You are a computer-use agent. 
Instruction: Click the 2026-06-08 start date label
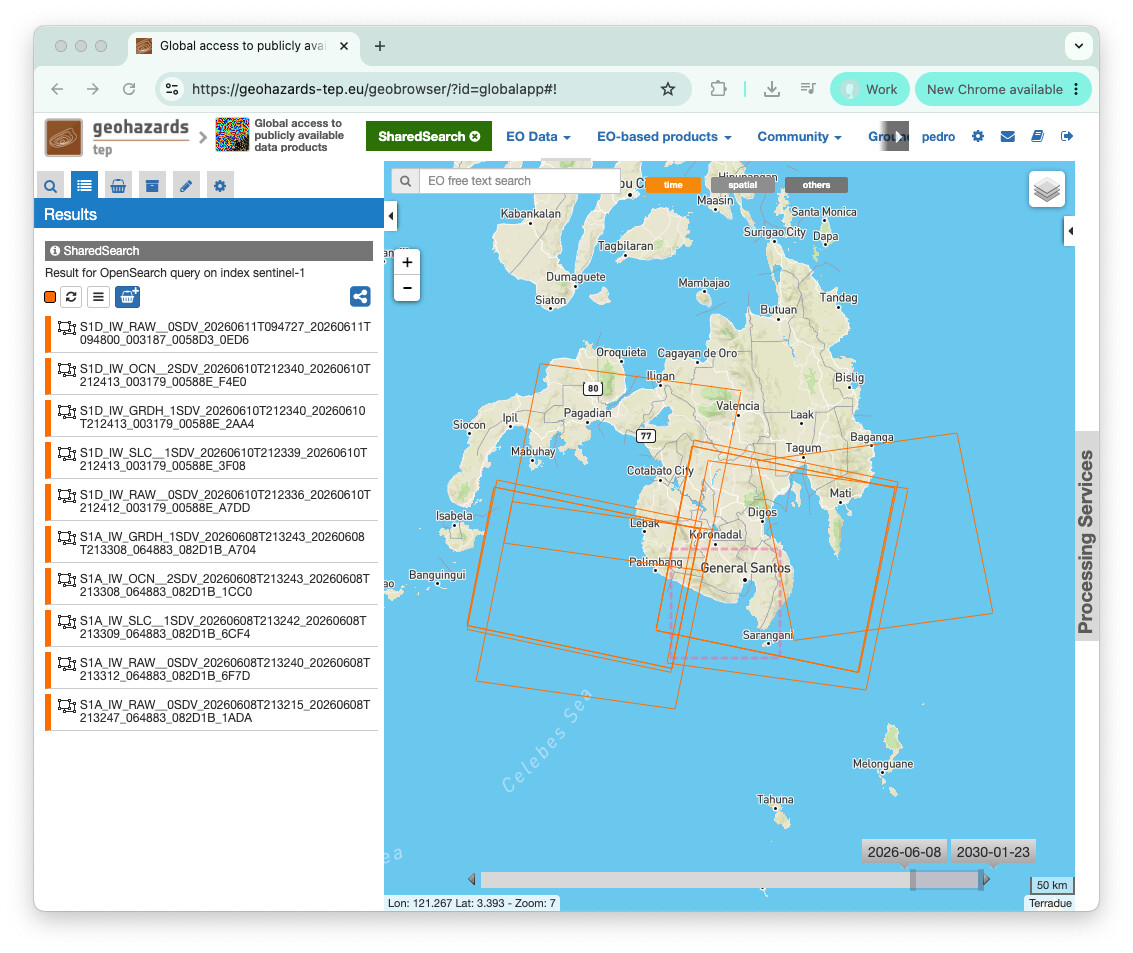point(904,852)
